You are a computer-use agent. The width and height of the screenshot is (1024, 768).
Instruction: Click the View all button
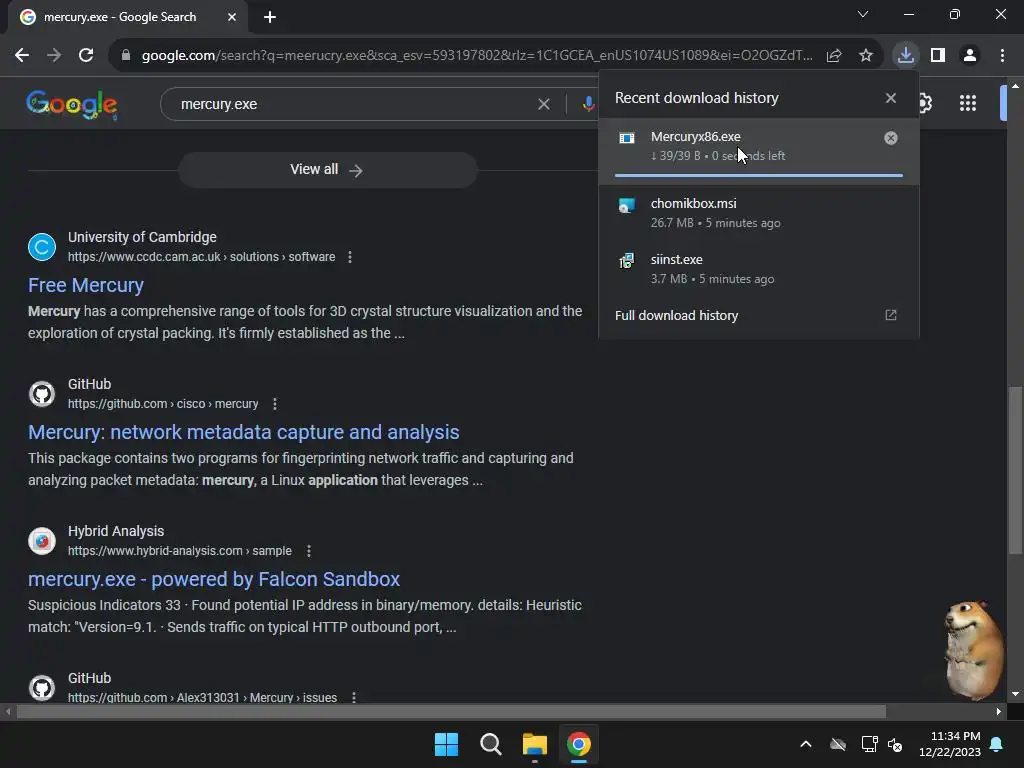click(327, 170)
